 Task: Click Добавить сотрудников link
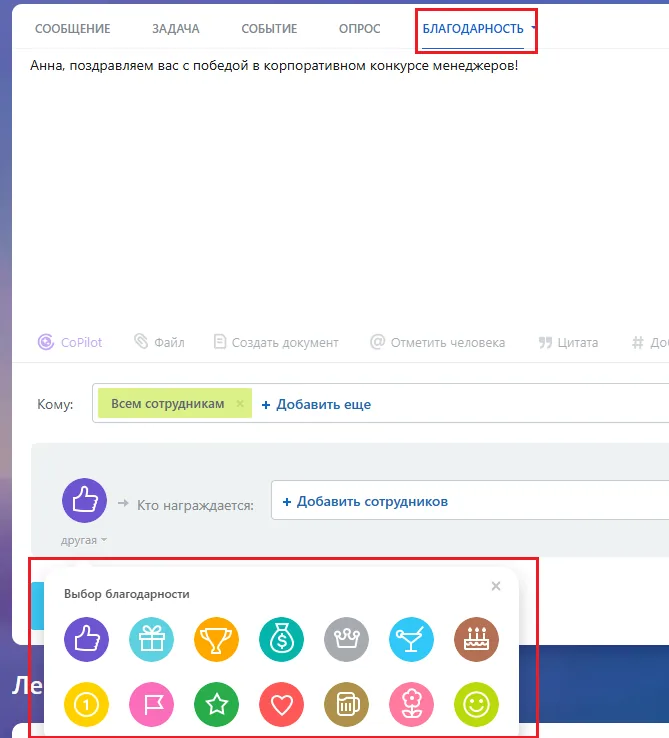coord(365,502)
